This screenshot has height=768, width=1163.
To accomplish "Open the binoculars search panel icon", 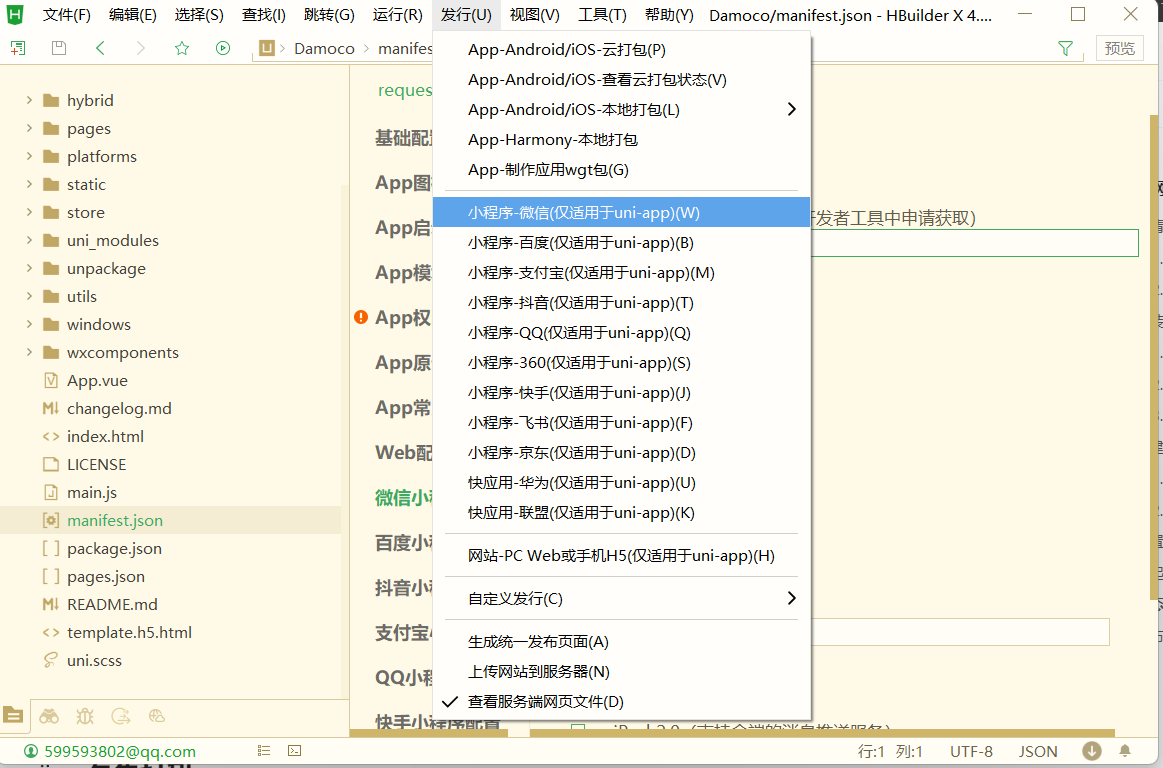I will click(49, 716).
